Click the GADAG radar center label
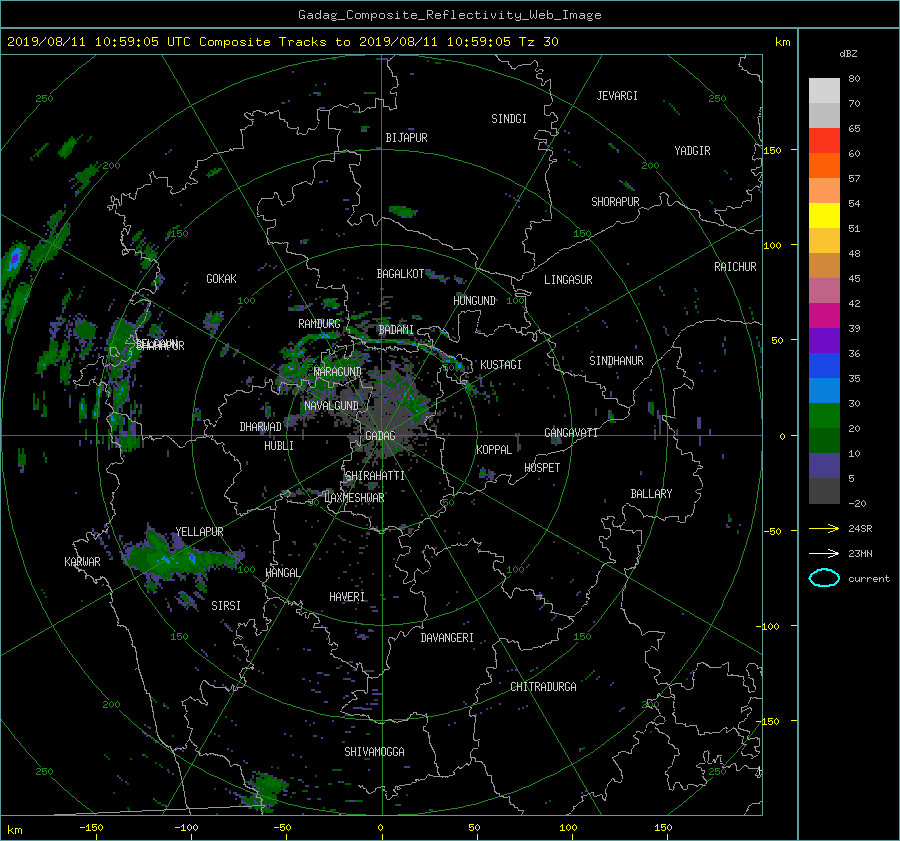 tap(380, 436)
